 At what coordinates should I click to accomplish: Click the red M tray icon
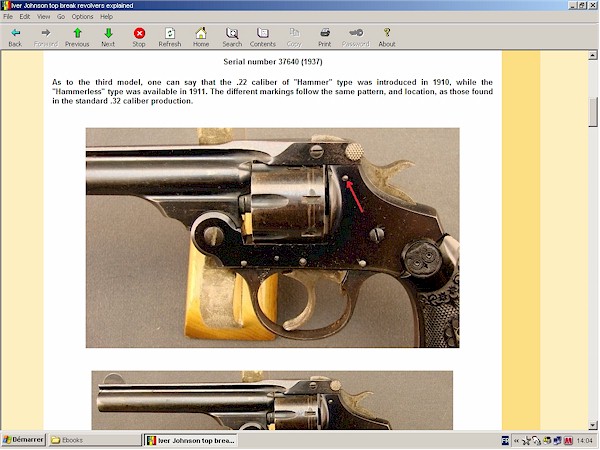[568, 441]
